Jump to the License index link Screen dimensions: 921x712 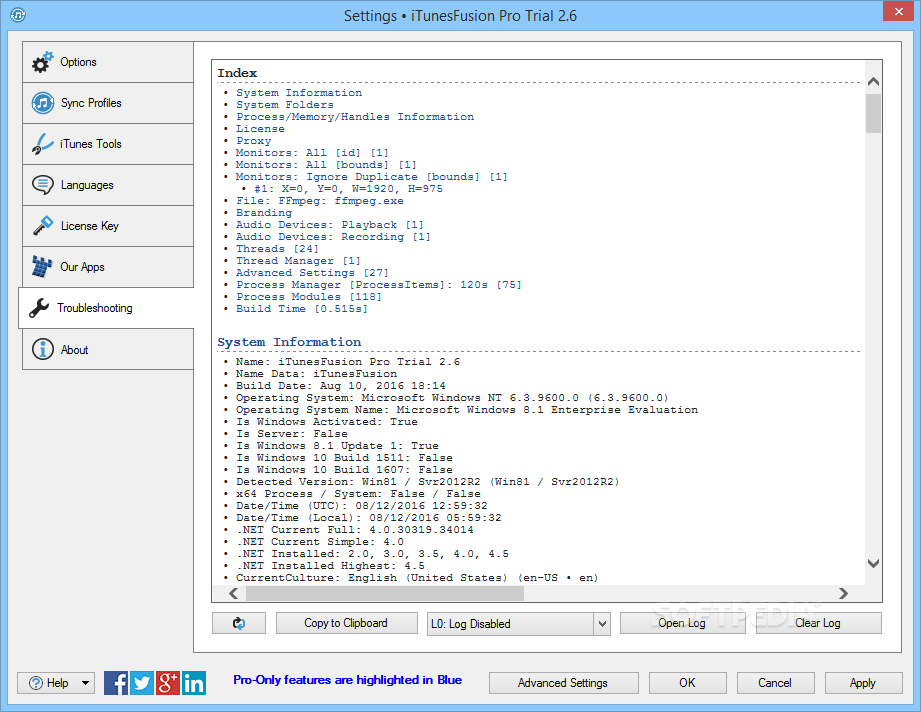[x=260, y=129]
